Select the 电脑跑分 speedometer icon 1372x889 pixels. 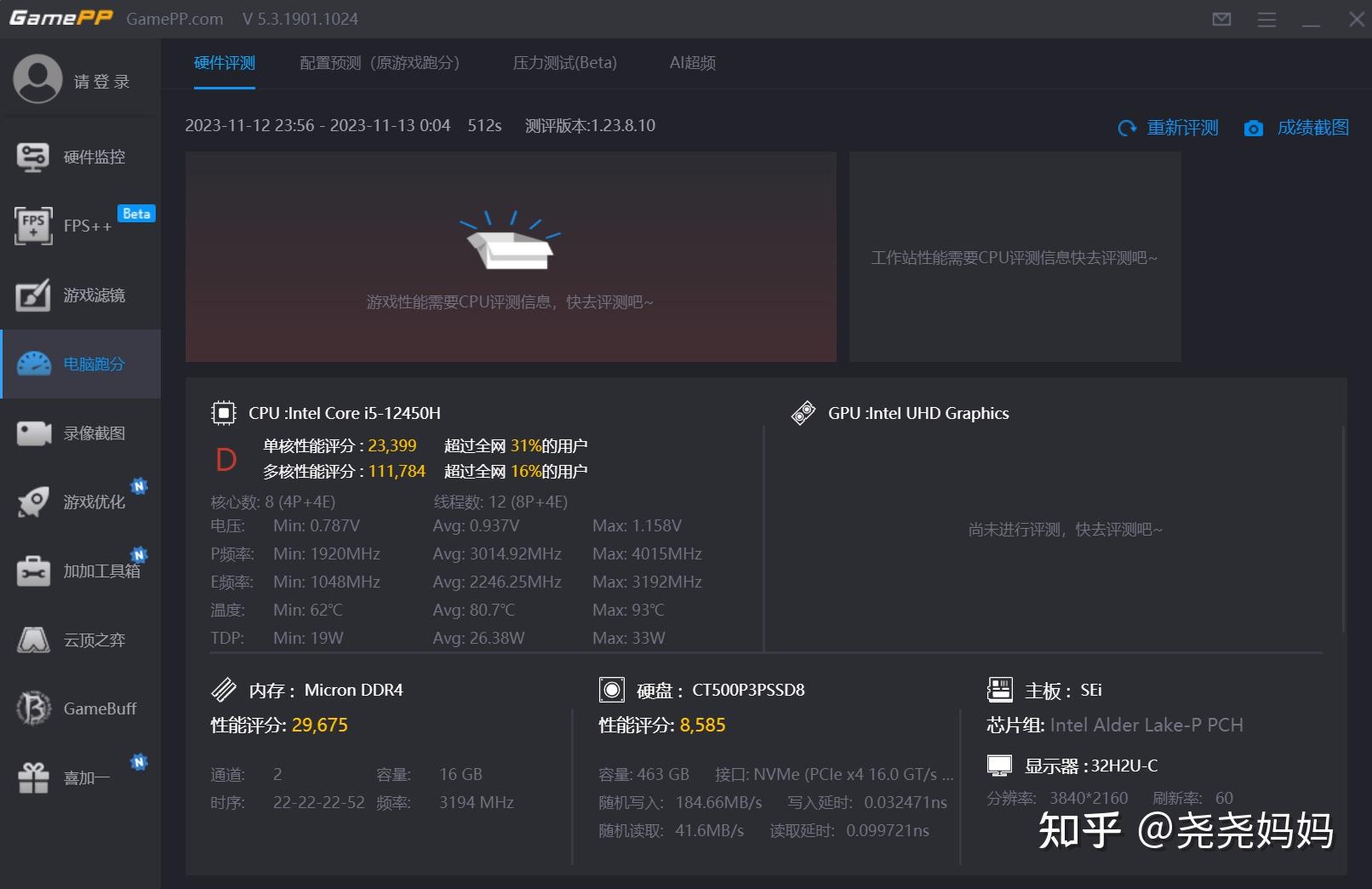(34, 364)
